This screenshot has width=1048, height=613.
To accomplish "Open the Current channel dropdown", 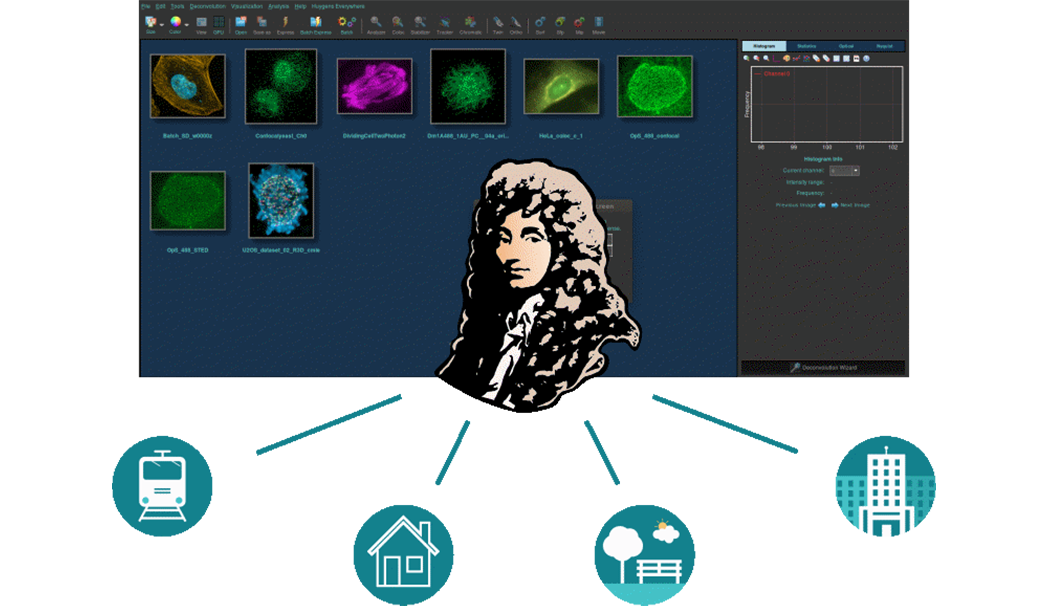I will click(845, 171).
